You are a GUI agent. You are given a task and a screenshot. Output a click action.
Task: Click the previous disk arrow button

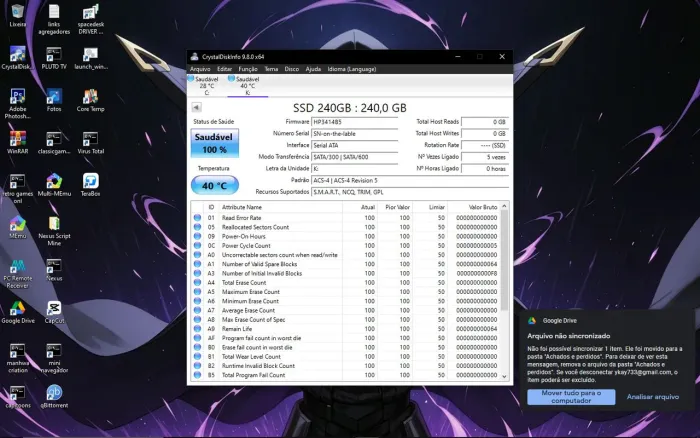click(196, 107)
